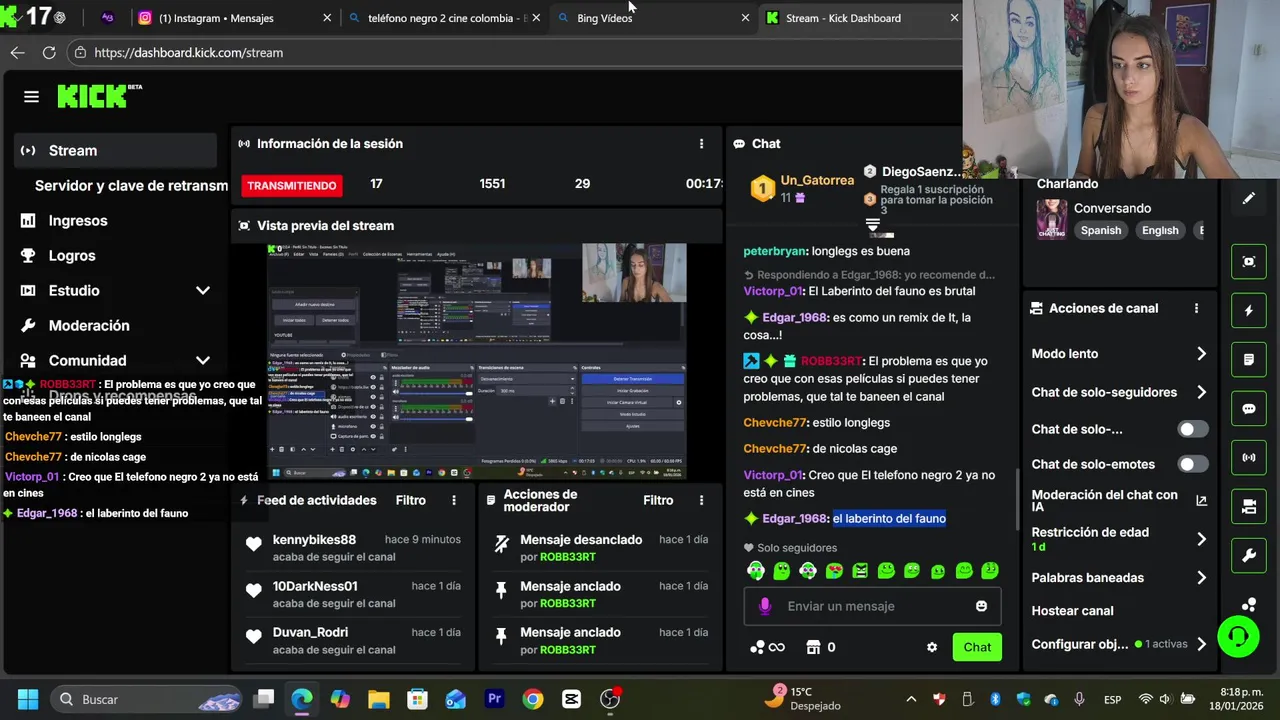Screen dimensions: 1280x720
Task: Open the Filtro for Feed de actividades
Action: pos(411,500)
